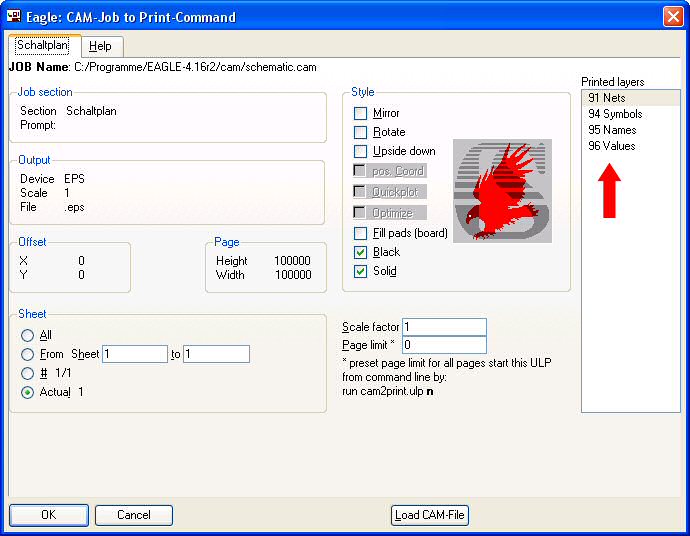
Task: Choose the From Sheet range radio button
Action: pos(27,354)
